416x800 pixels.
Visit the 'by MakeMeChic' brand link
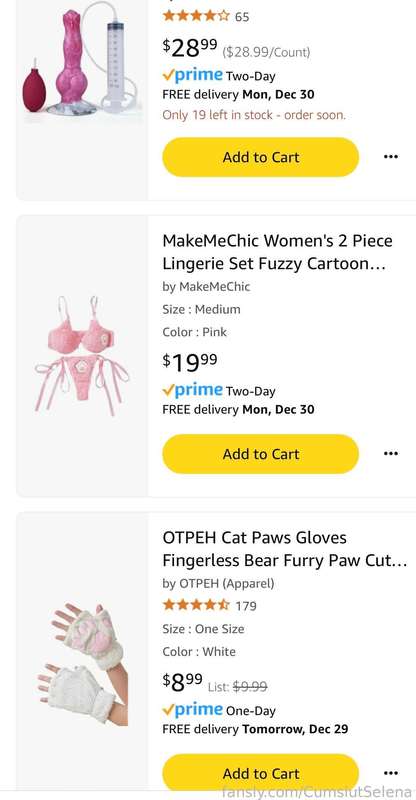tap(206, 287)
